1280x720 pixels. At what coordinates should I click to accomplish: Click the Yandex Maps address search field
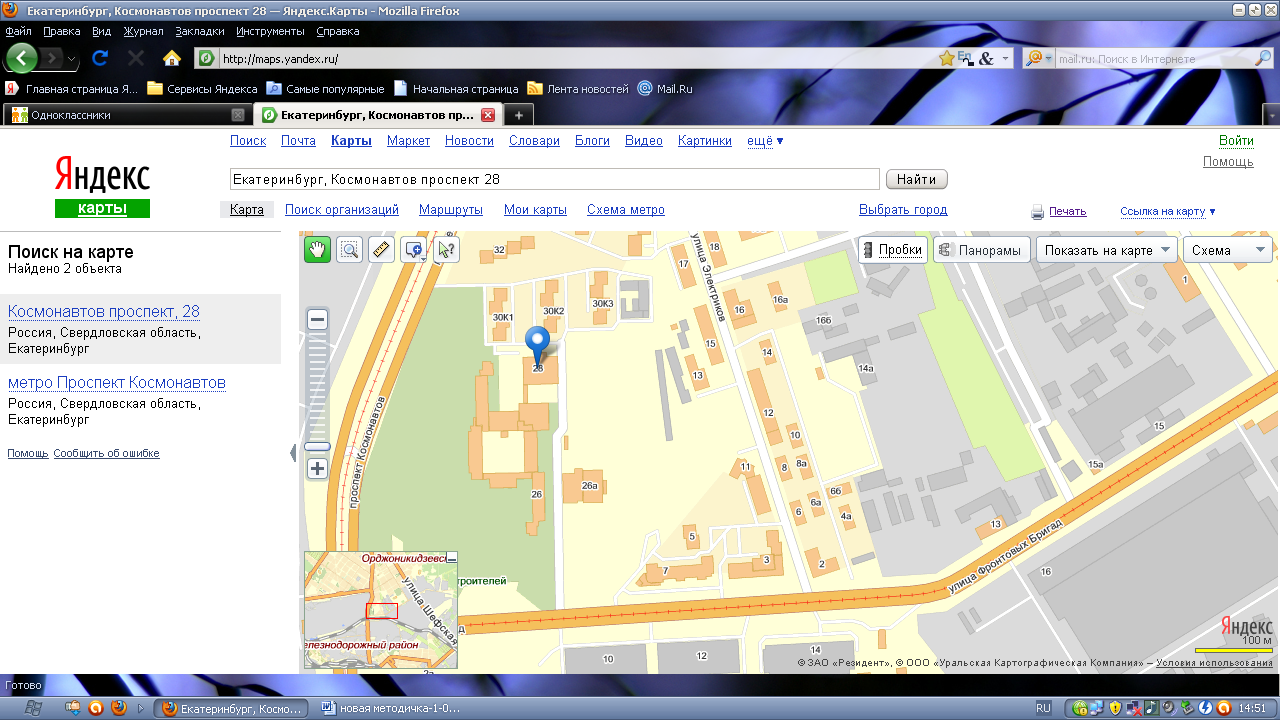[554, 179]
